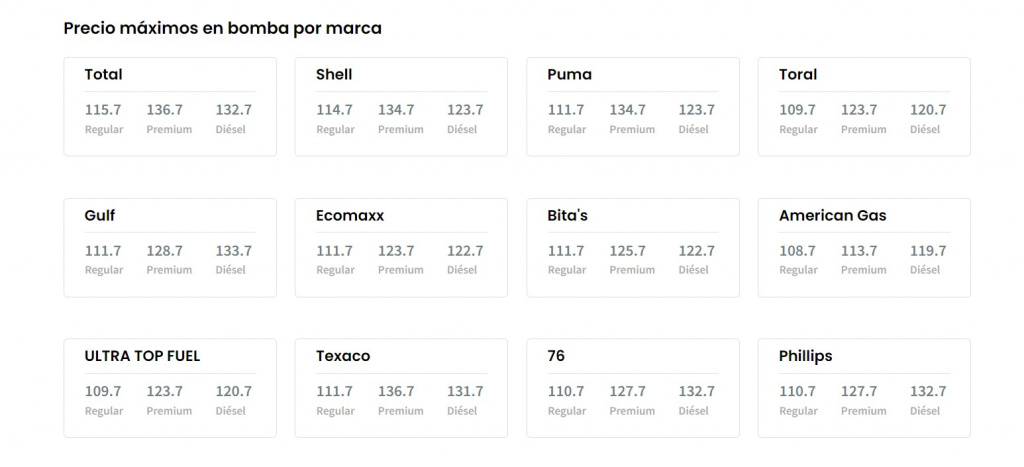Click the "Precio máximos en bomba por marca" heading
The image size is (1024, 467).
[x=222, y=28]
